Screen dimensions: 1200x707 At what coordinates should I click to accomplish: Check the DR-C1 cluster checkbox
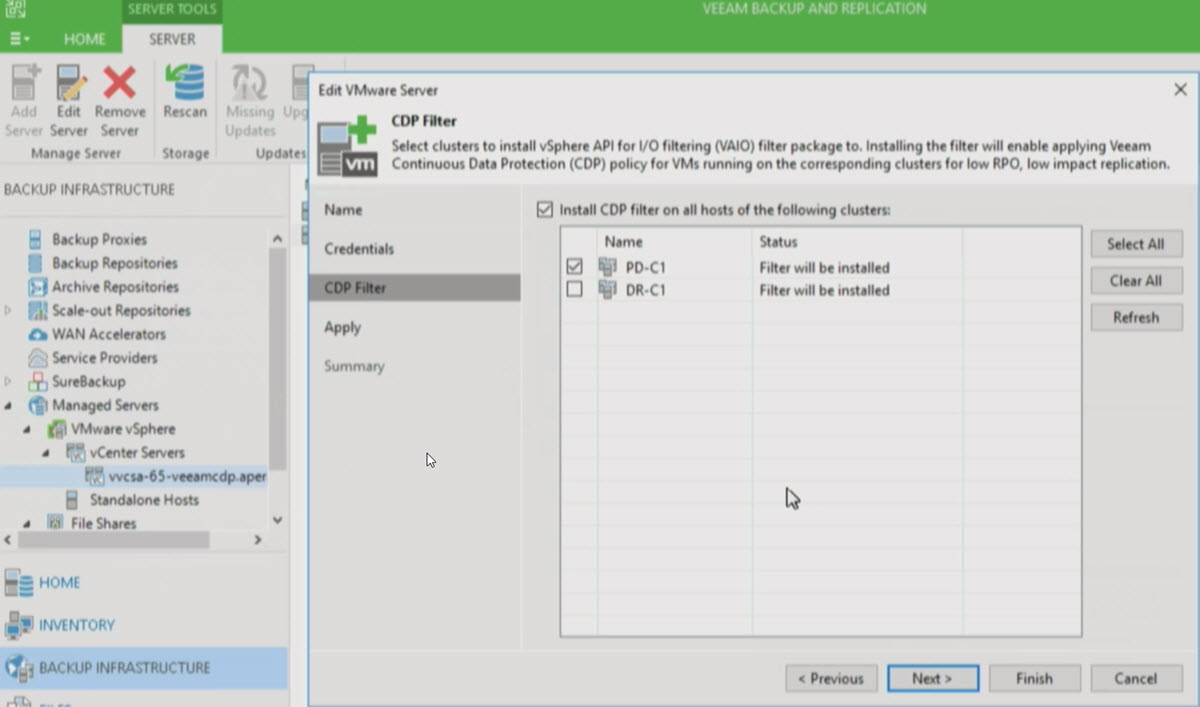[x=574, y=290]
